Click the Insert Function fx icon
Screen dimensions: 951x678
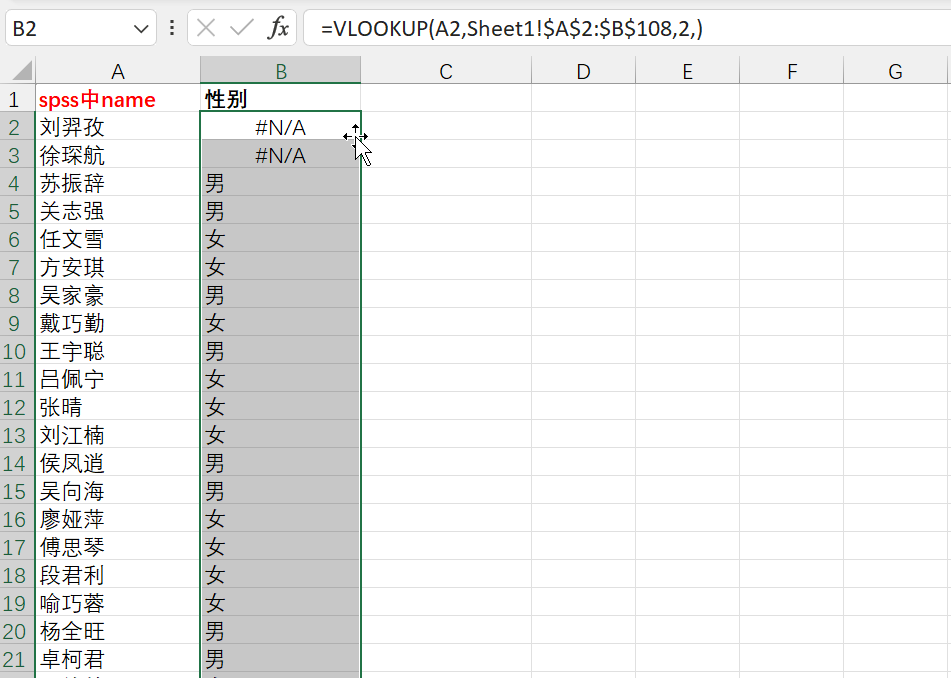coord(278,28)
